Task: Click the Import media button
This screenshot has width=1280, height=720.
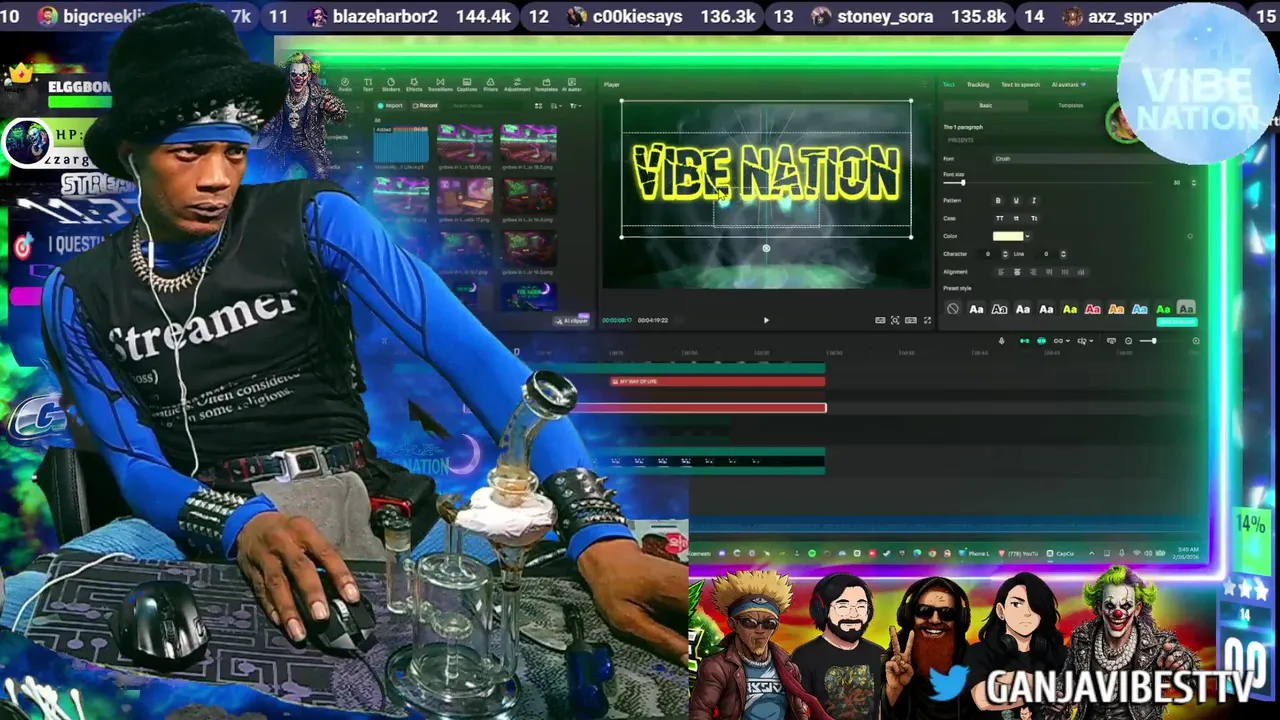Action: (390, 106)
